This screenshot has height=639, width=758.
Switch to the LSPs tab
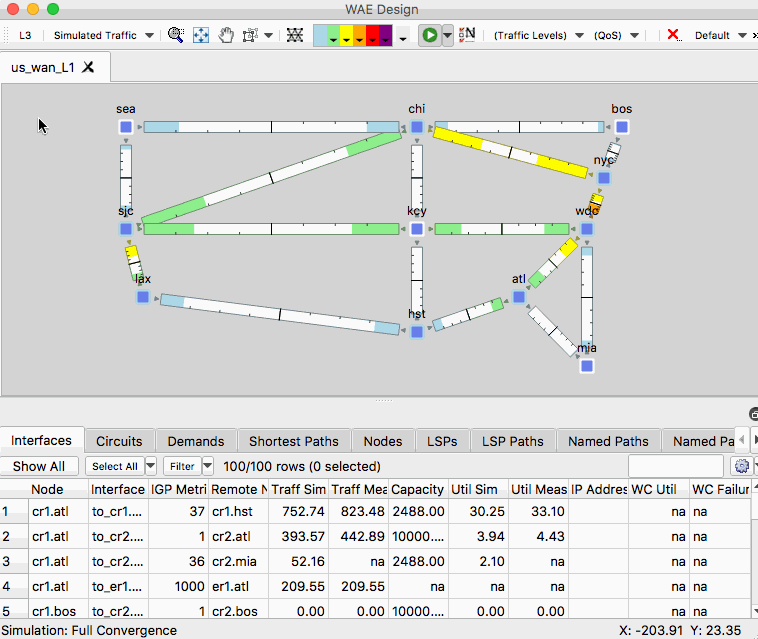442,441
